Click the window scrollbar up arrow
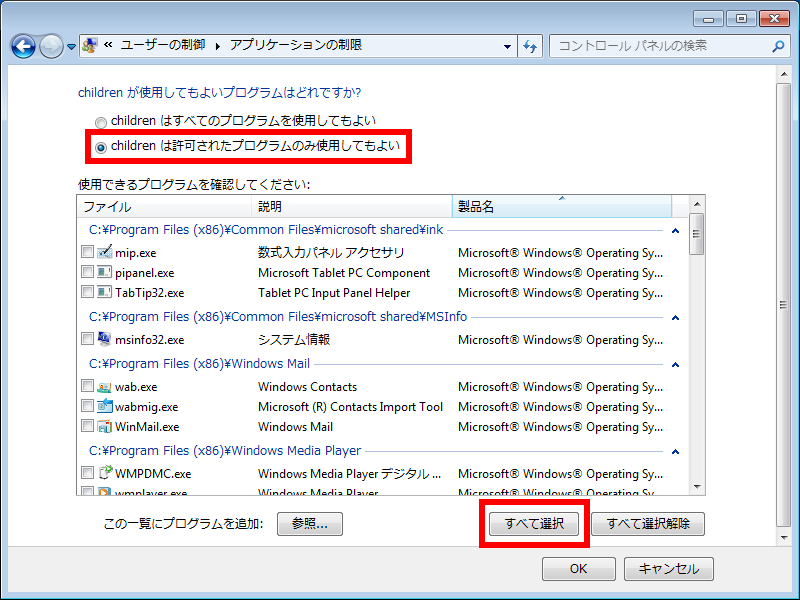Viewport: 800px width, 600px height. 784,75
